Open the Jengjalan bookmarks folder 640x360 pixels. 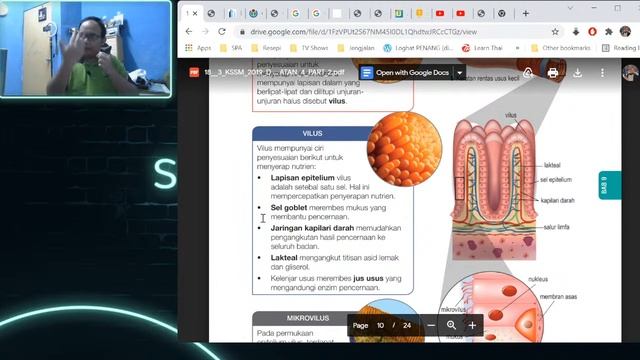click(356, 48)
